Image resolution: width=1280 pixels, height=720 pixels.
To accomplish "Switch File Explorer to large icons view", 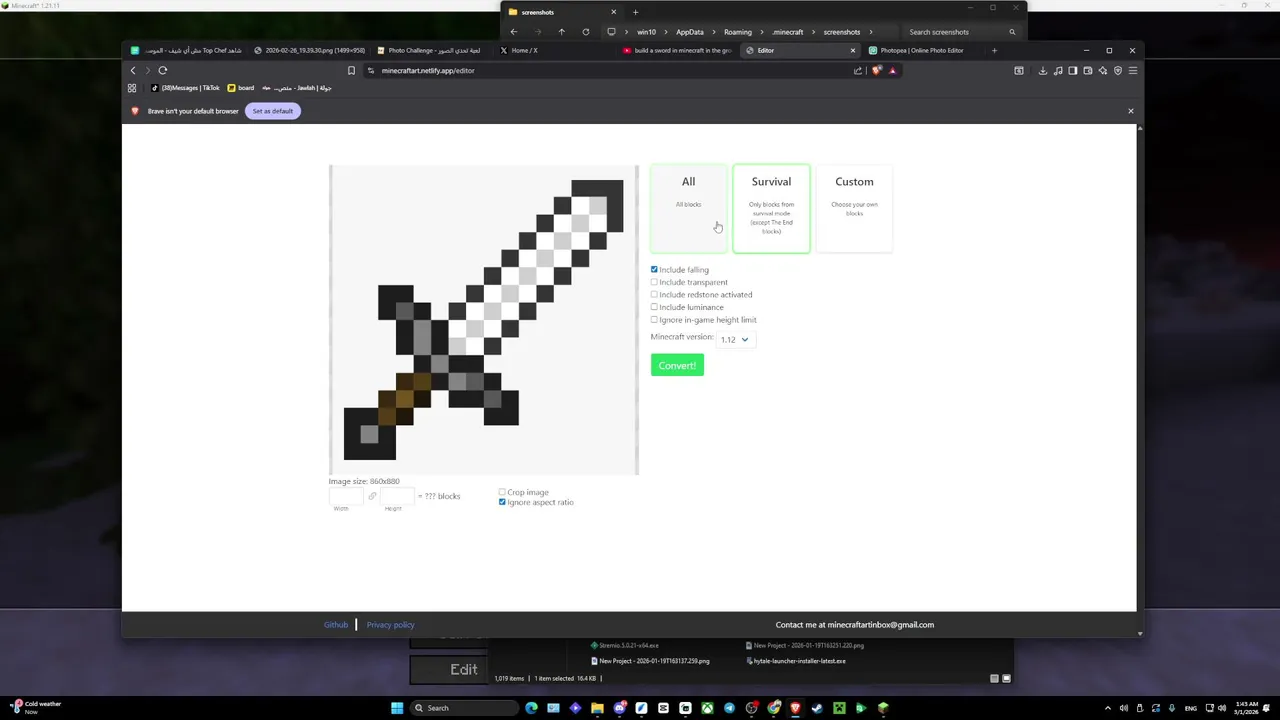I will click(x=1006, y=678).
